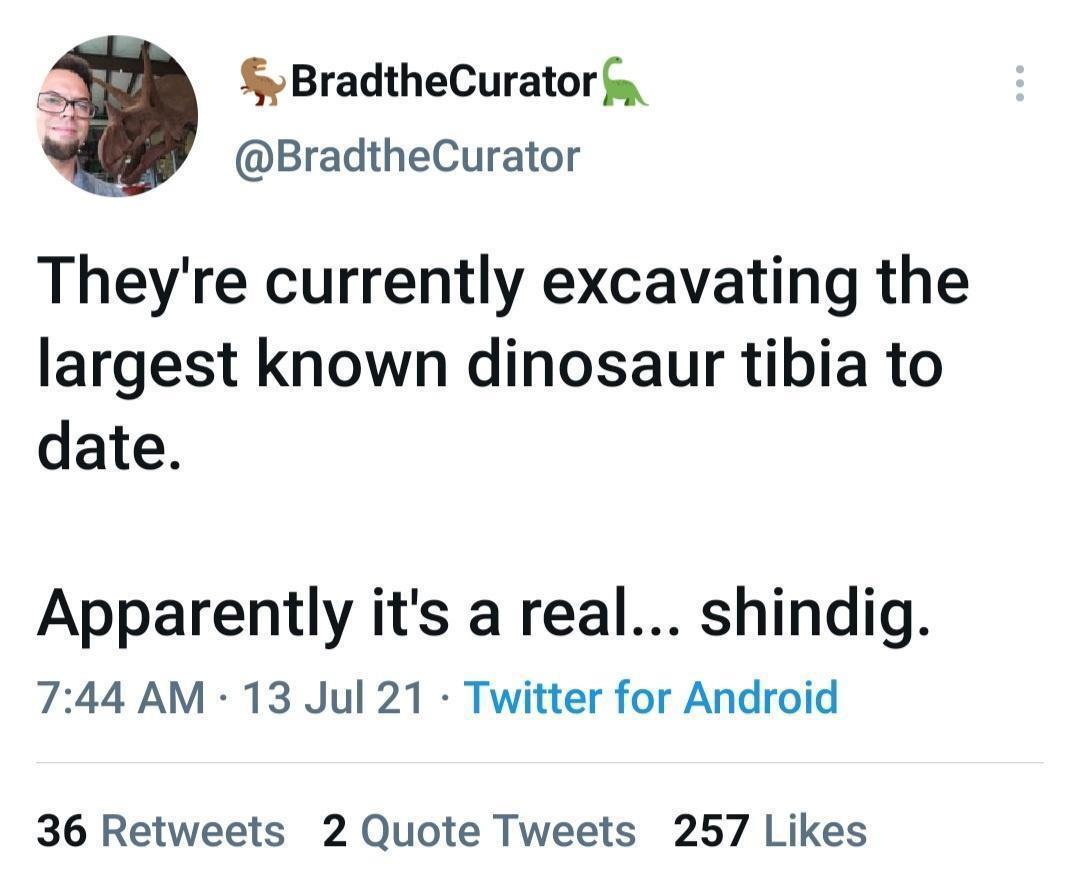Open the 2 Quote Tweets list

479,831
